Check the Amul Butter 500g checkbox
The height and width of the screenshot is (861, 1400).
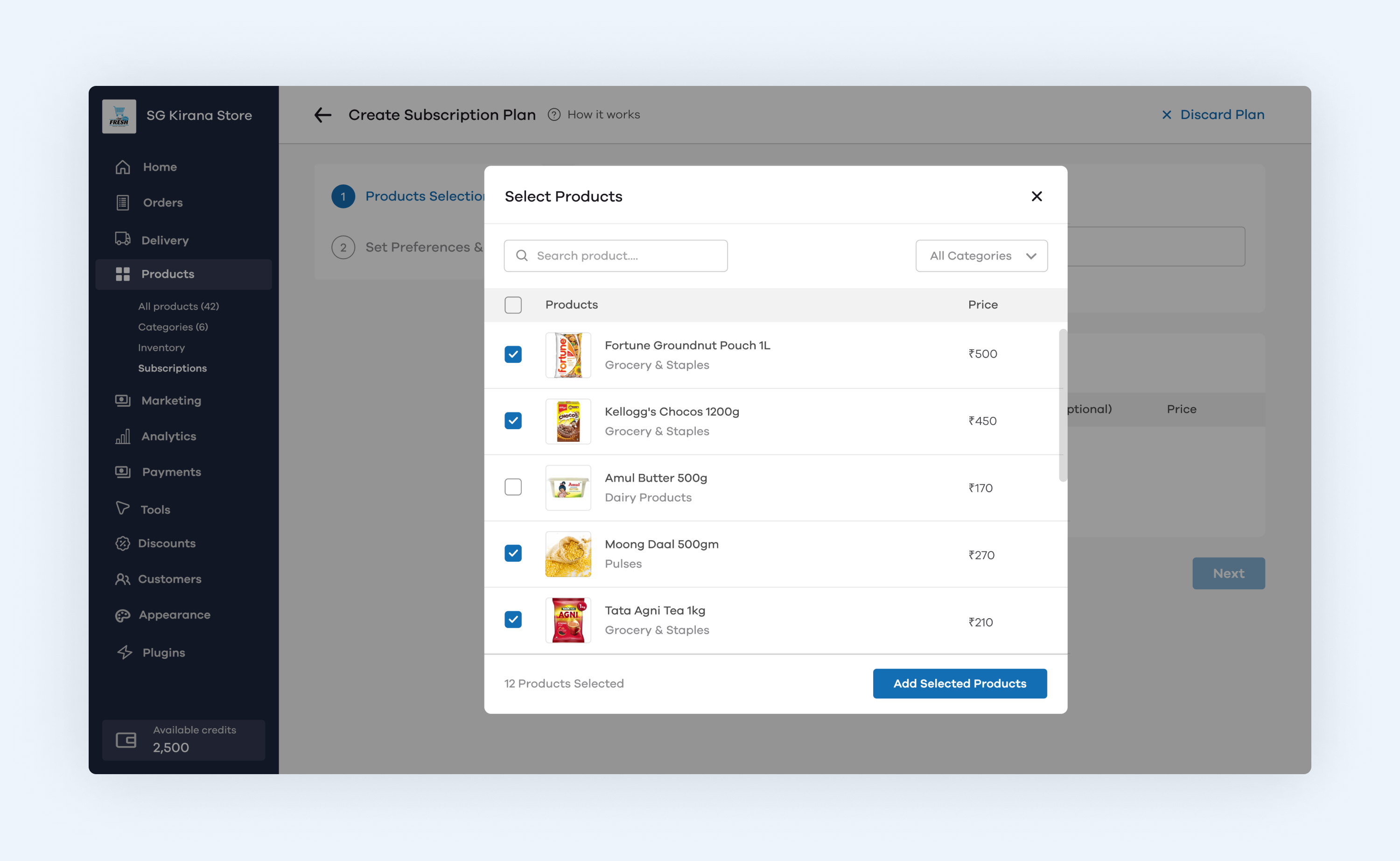pyautogui.click(x=513, y=487)
